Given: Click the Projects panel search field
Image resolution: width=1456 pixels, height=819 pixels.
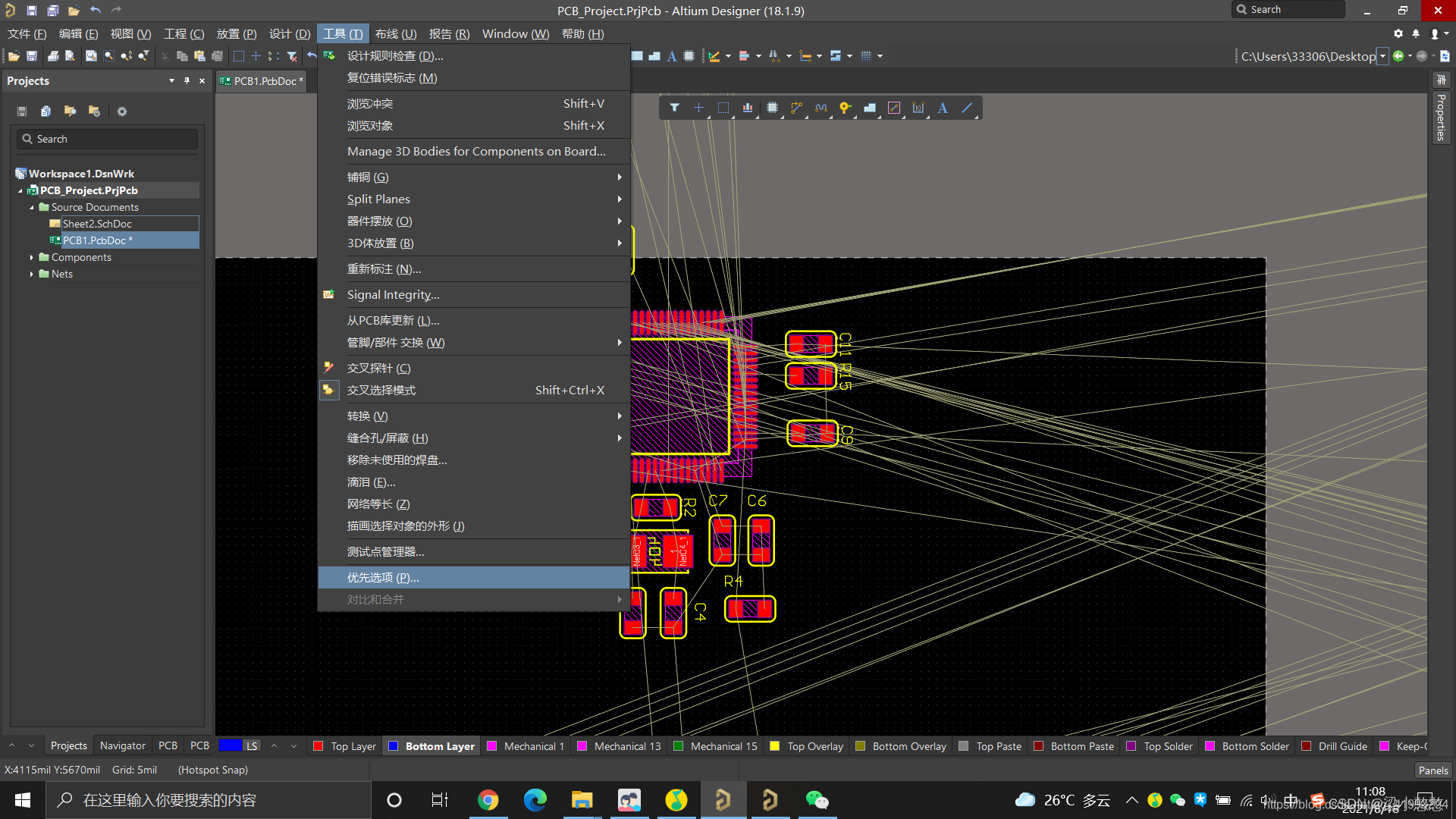Looking at the screenshot, I should [107, 140].
